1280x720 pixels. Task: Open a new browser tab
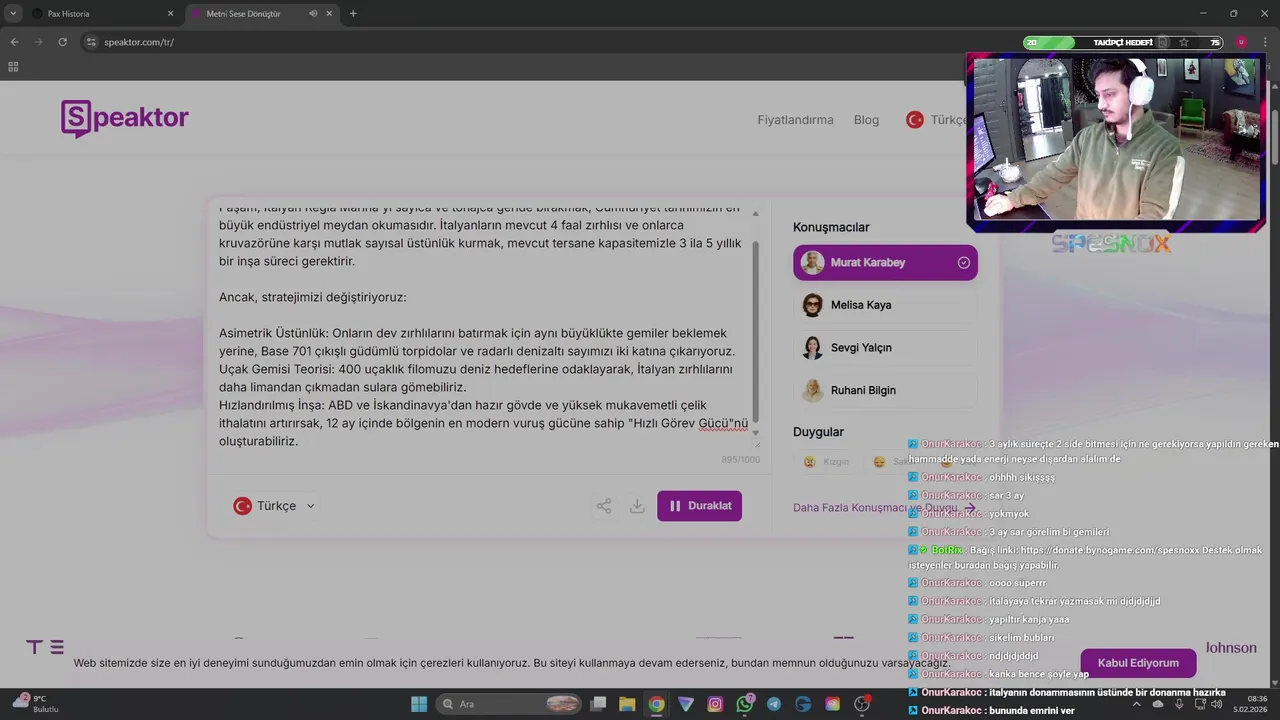[353, 14]
